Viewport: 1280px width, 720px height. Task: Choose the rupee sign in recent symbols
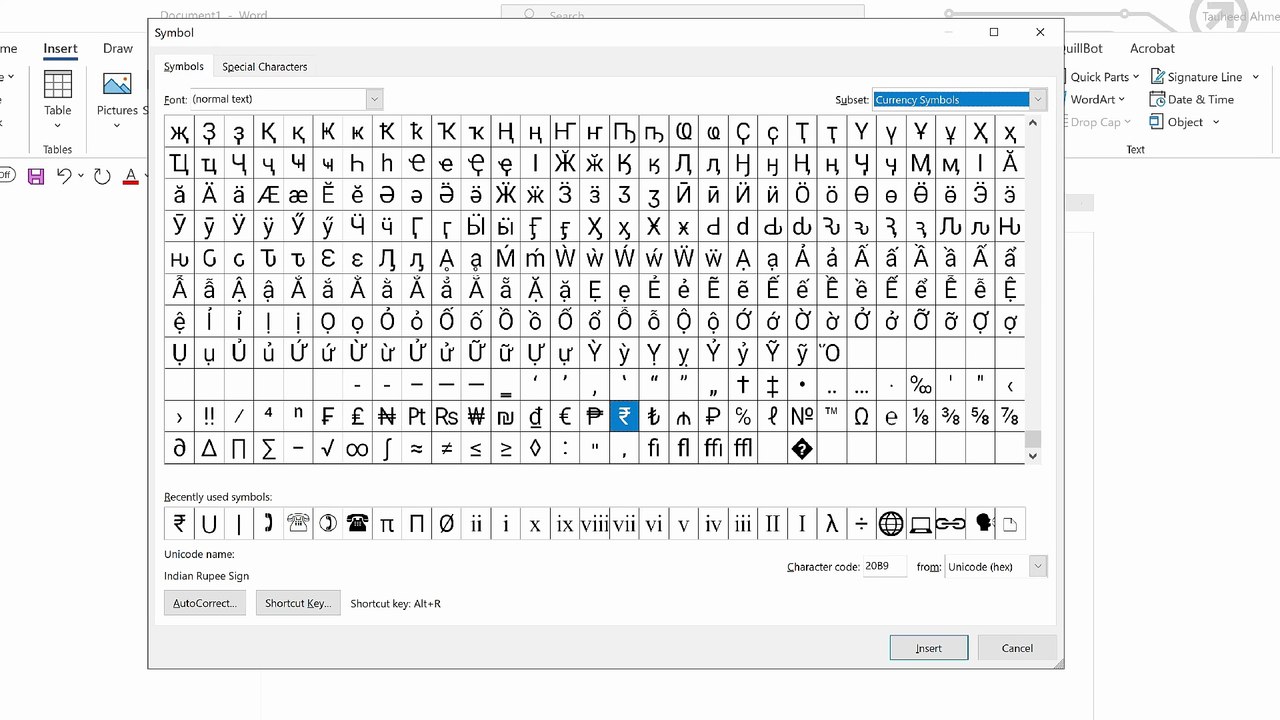coord(179,523)
